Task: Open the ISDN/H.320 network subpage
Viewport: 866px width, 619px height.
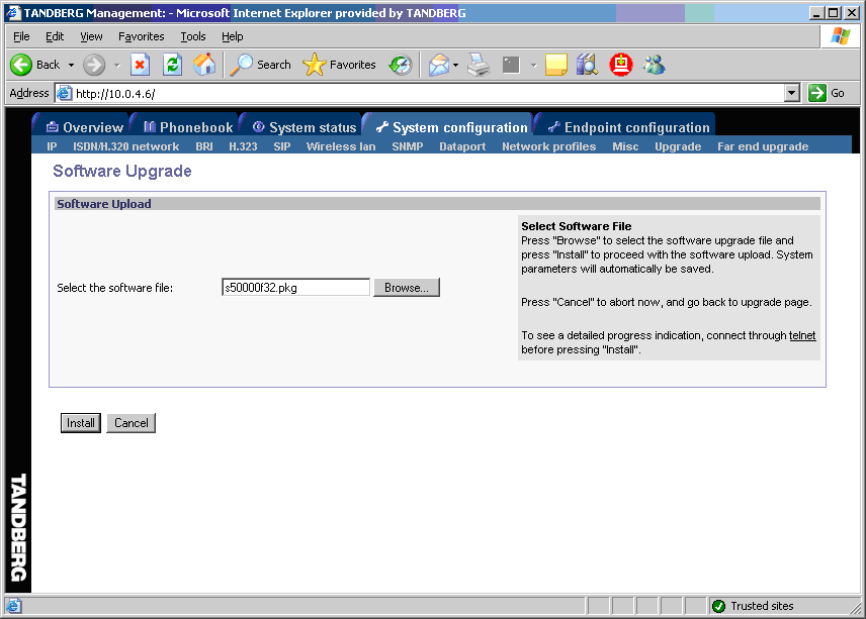Action: (x=126, y=146)
